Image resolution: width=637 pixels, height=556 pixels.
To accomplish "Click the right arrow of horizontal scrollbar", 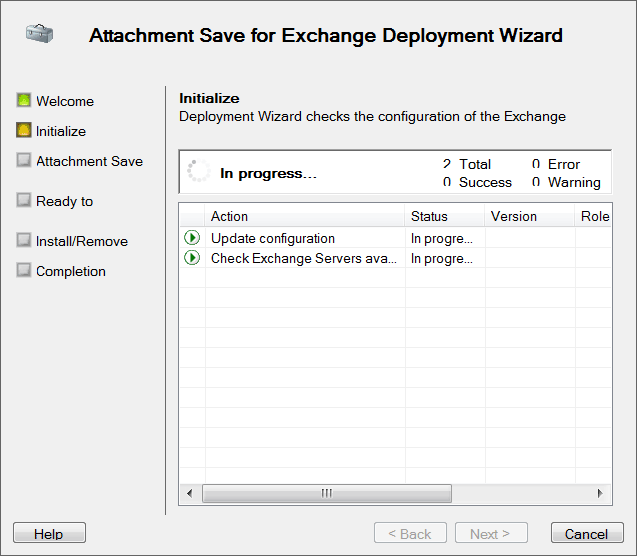I will point(600,493).
